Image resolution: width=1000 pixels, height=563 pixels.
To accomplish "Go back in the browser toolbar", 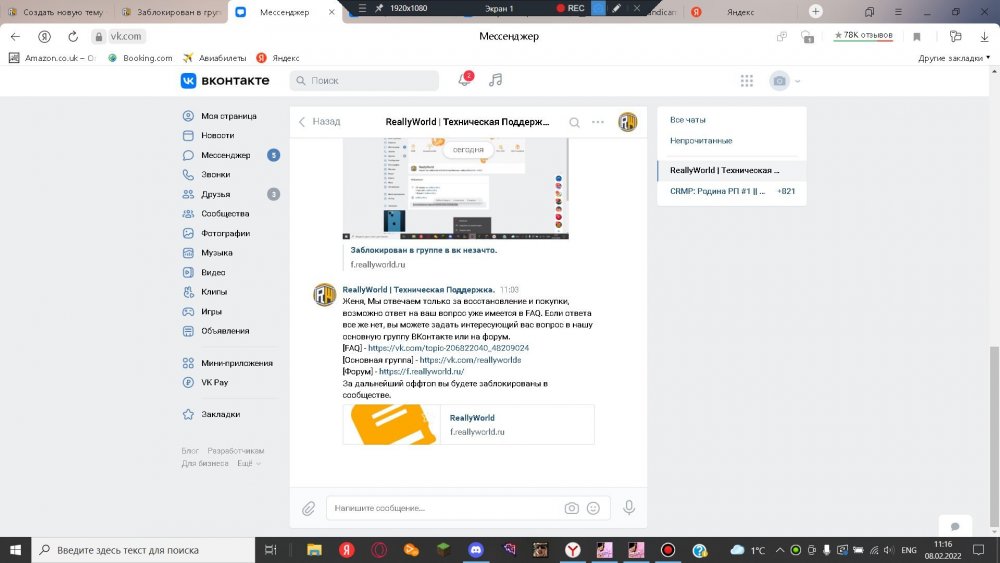I will tap(15, 36).
